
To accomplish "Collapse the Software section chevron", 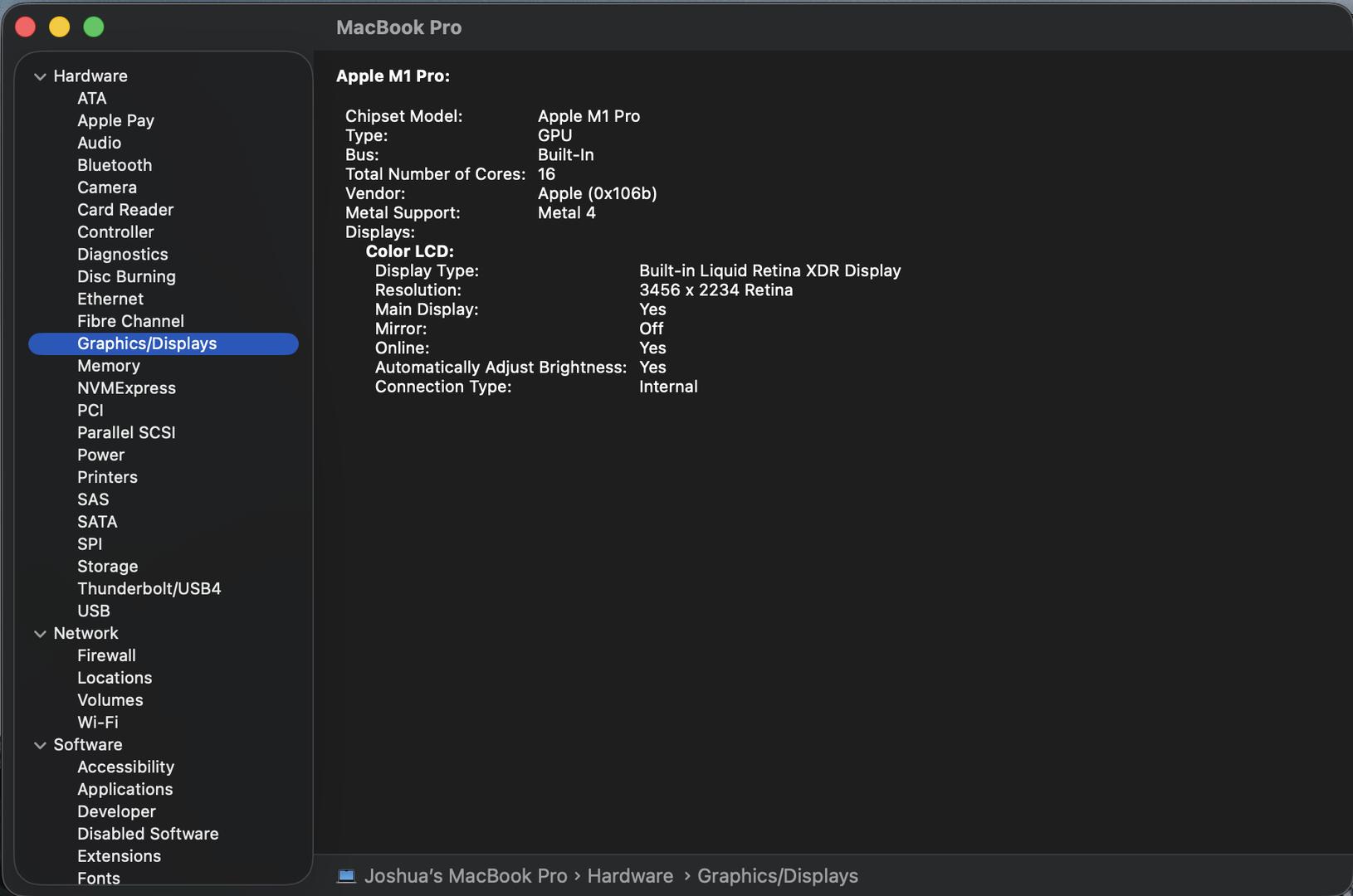I will click(x=40, y=745).
